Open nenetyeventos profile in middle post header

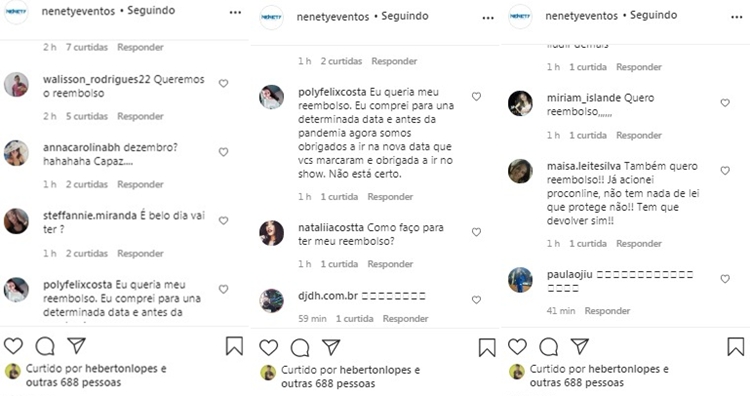click(332, 17)
